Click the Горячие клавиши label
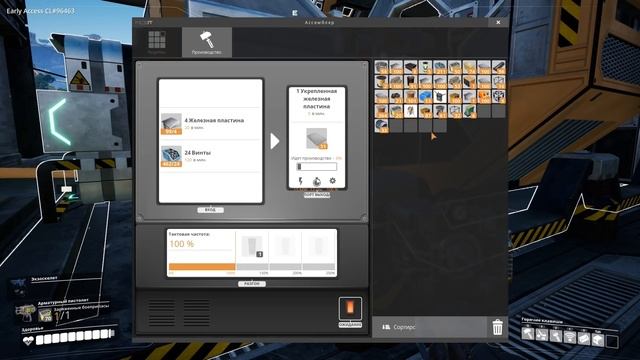The height and width of the screenshot is (360, 640). tap(542, 320)
